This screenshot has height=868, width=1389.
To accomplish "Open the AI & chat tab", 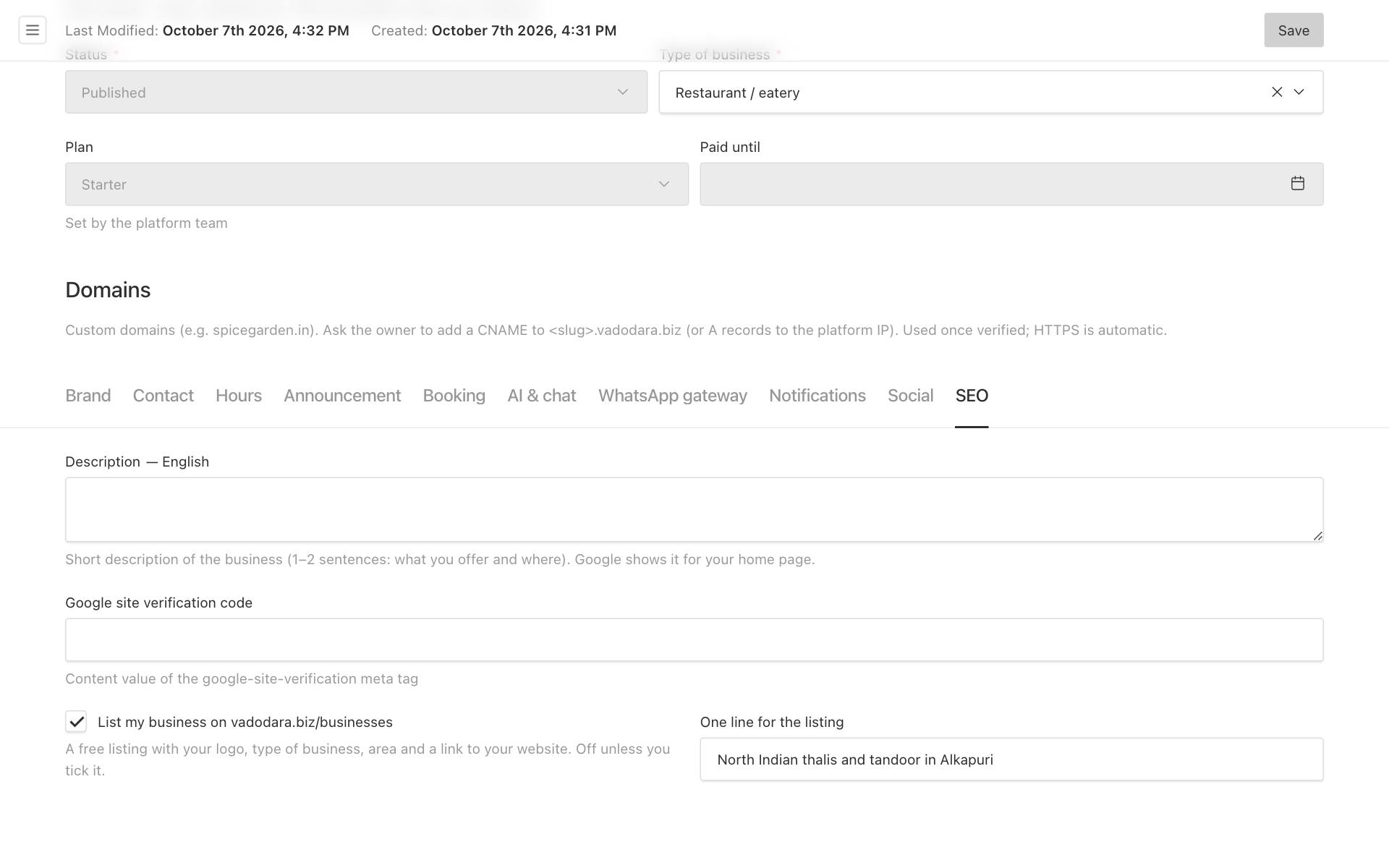I will [542, 396].
